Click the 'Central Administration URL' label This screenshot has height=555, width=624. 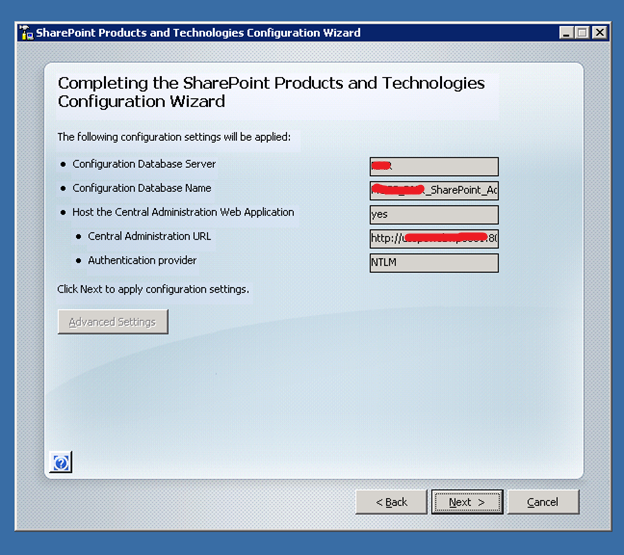tap(149, 236)
